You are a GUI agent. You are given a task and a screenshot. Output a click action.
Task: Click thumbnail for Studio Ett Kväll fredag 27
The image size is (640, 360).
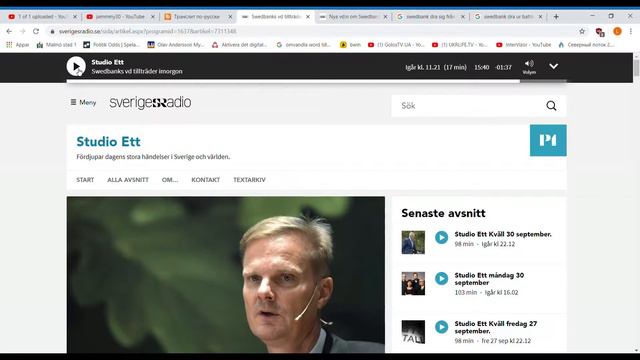[413, 331]
